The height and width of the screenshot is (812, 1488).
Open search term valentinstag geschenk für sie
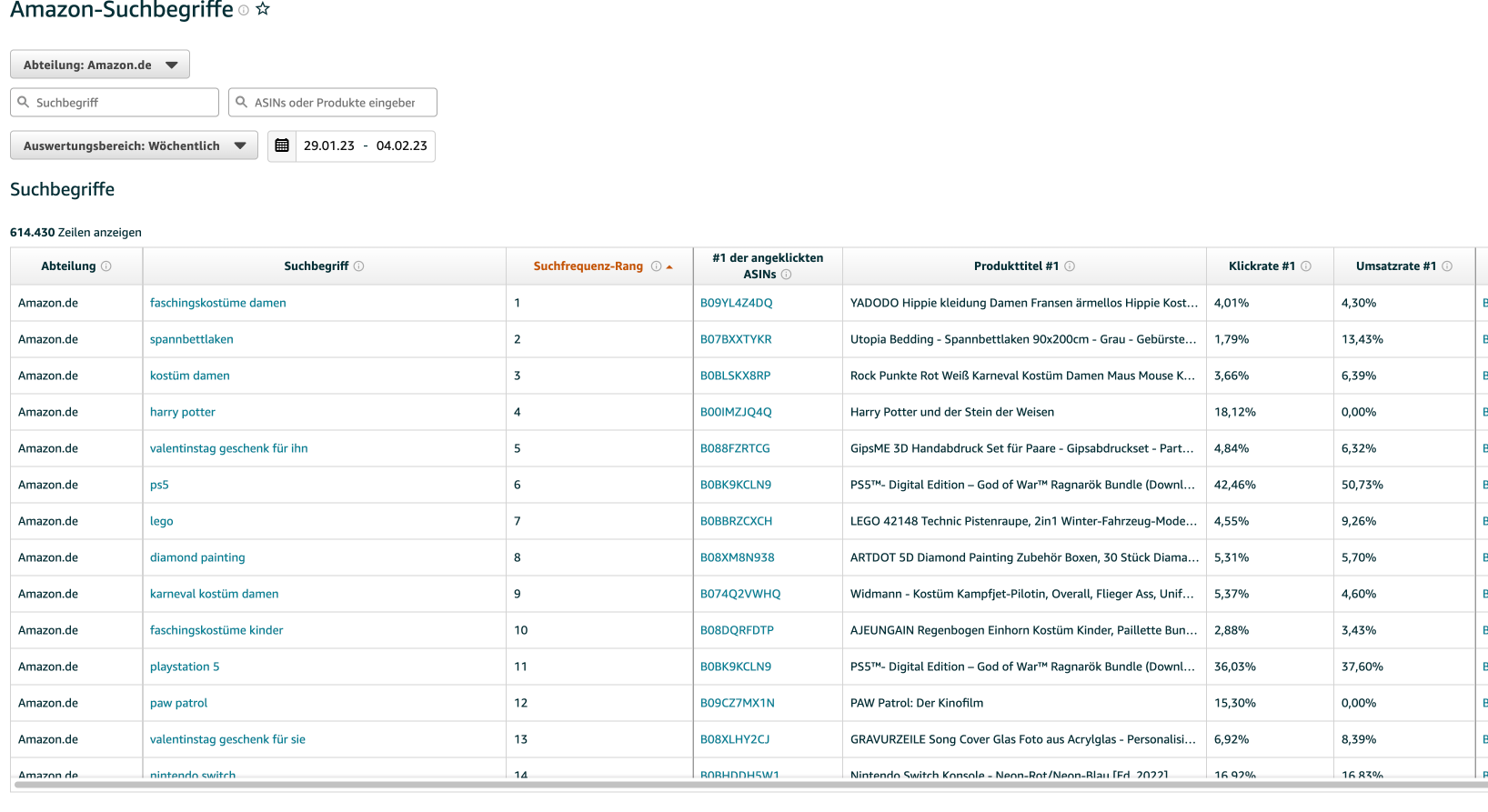click(x=227, y=739)
